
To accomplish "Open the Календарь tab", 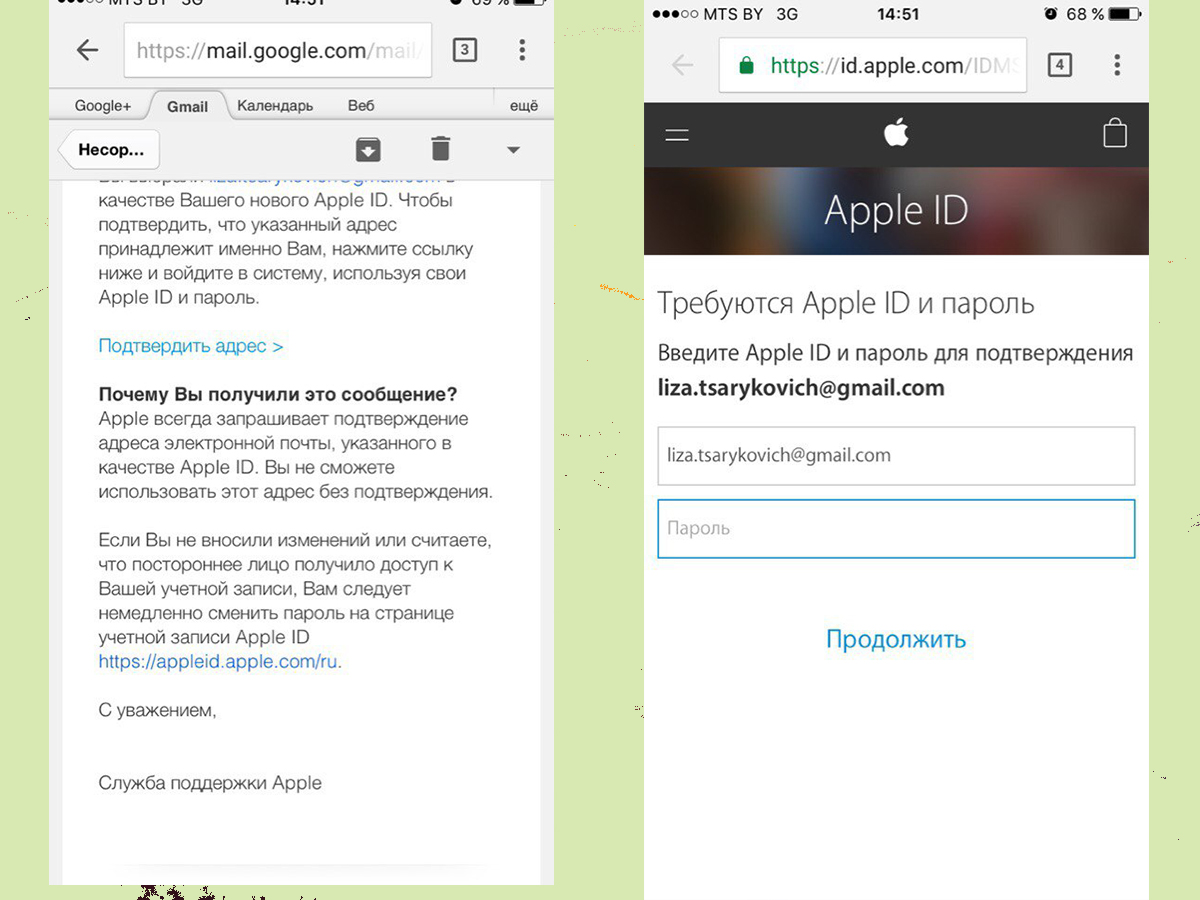I will click(x=275, y=106).
